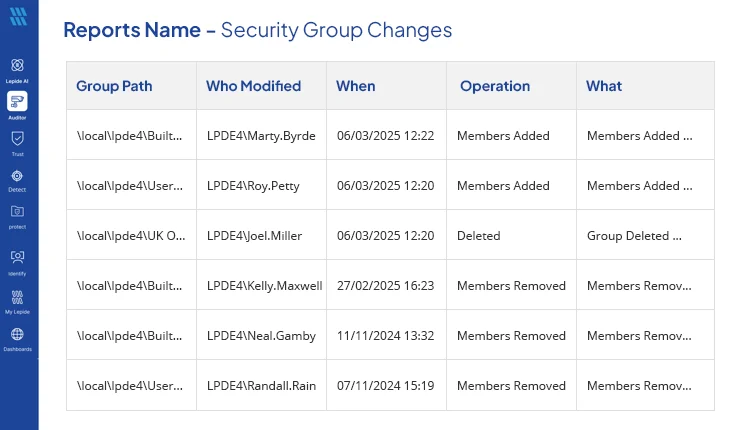Screen dimensions: 731x430
Task: Select the \local\lpde4\UK O... group path cell
Action: tap(131, 236)
